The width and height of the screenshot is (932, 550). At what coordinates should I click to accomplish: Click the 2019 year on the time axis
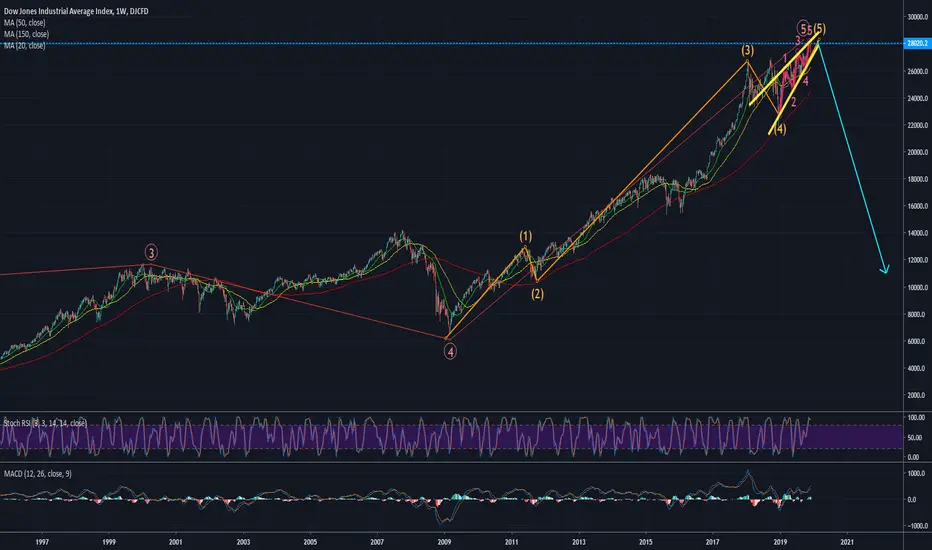coord(780,542)
